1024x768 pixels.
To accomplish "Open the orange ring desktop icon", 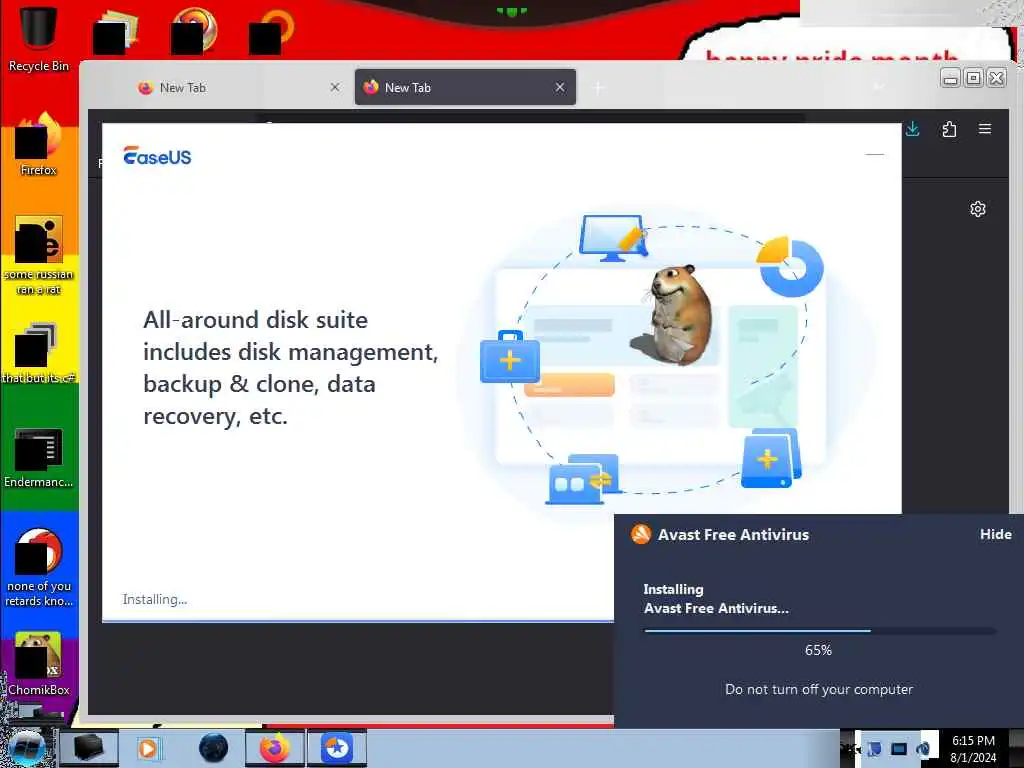I will tap(270, 31).
